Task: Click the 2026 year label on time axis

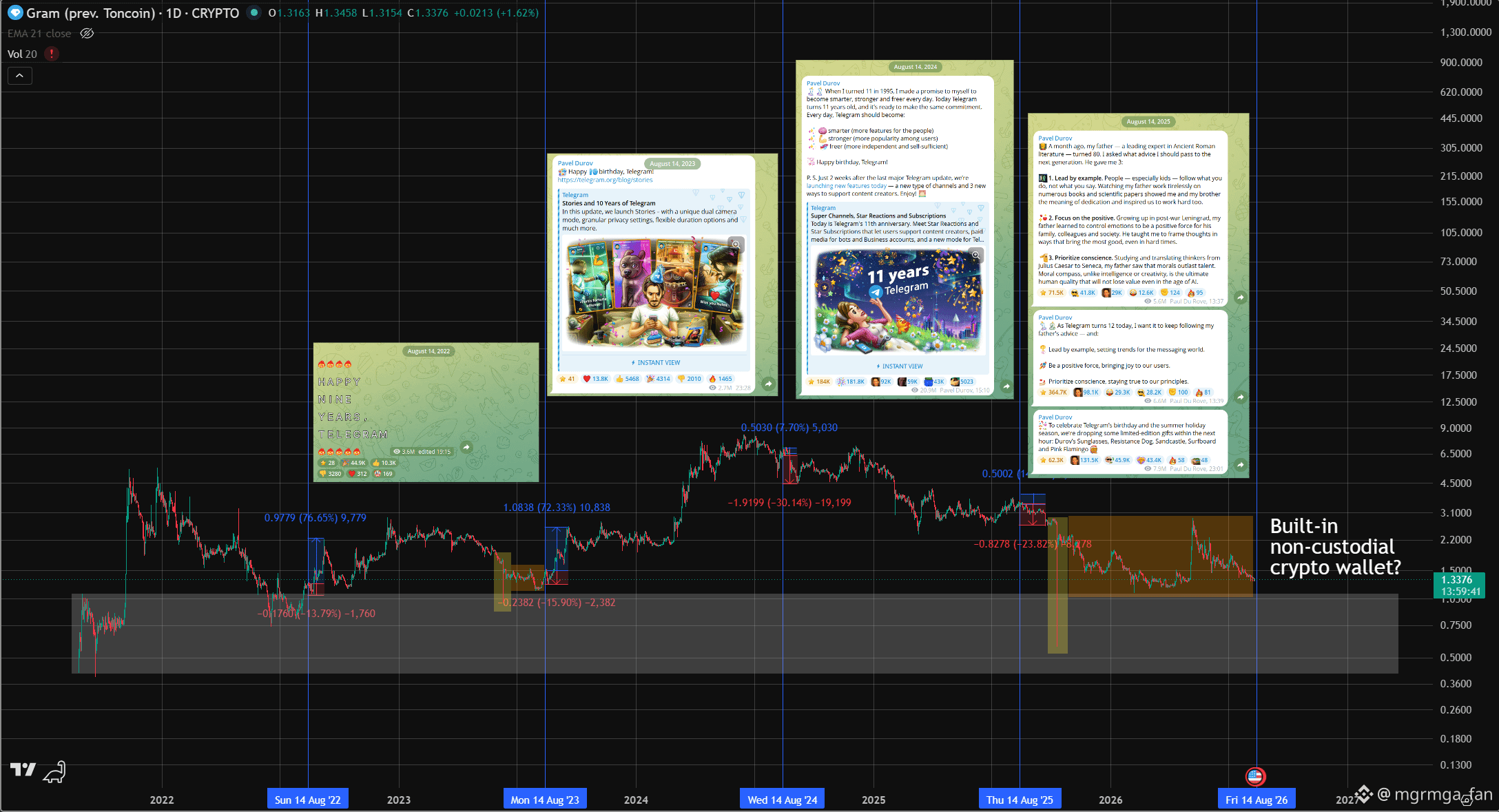Action: [1110, 800]
